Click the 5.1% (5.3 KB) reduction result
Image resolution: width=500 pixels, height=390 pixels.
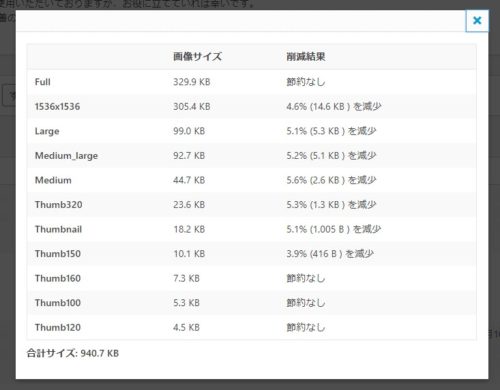pos(331,131)
